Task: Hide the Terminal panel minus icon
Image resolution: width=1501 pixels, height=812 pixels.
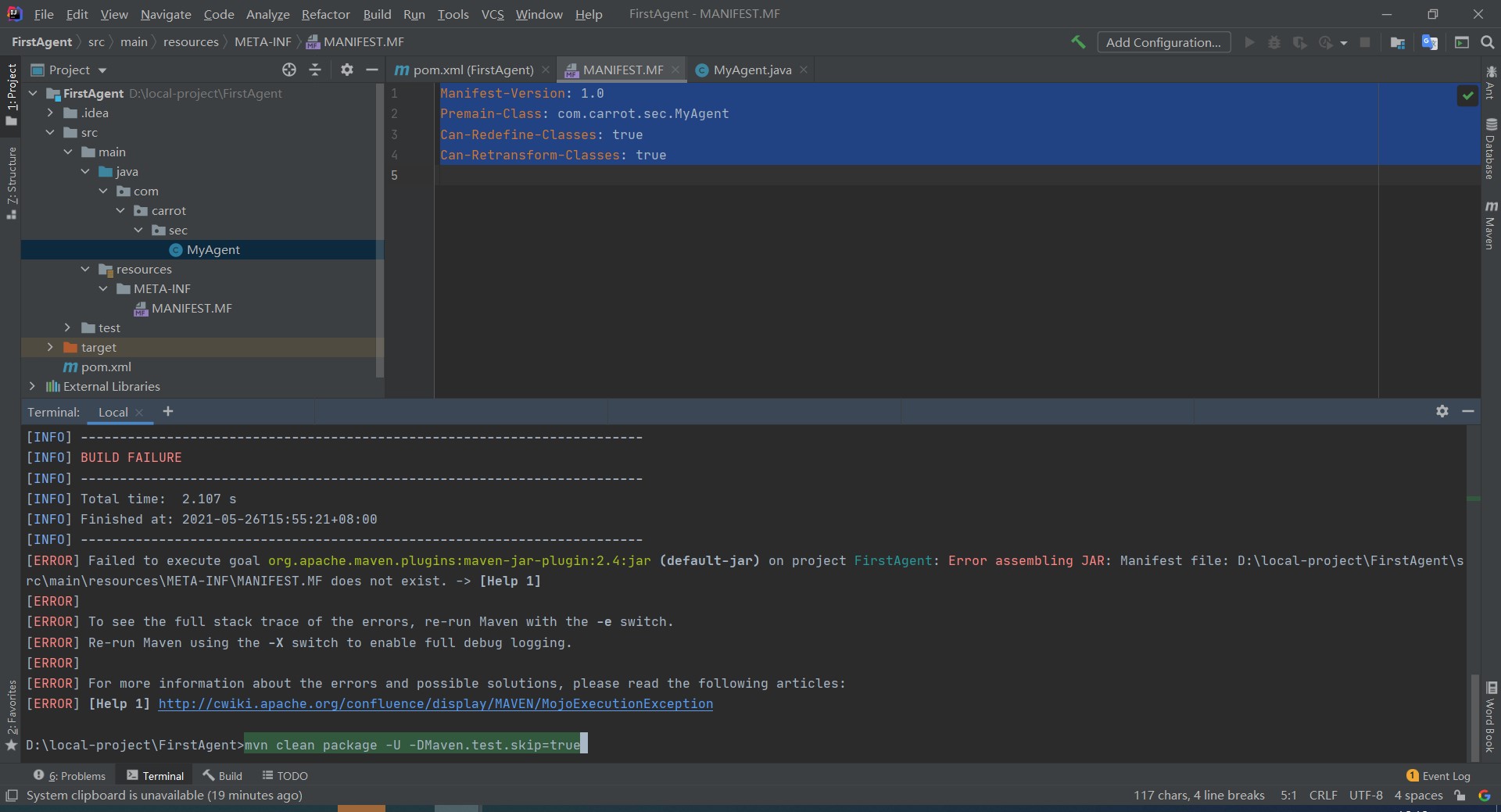Action: [1468, 411]
